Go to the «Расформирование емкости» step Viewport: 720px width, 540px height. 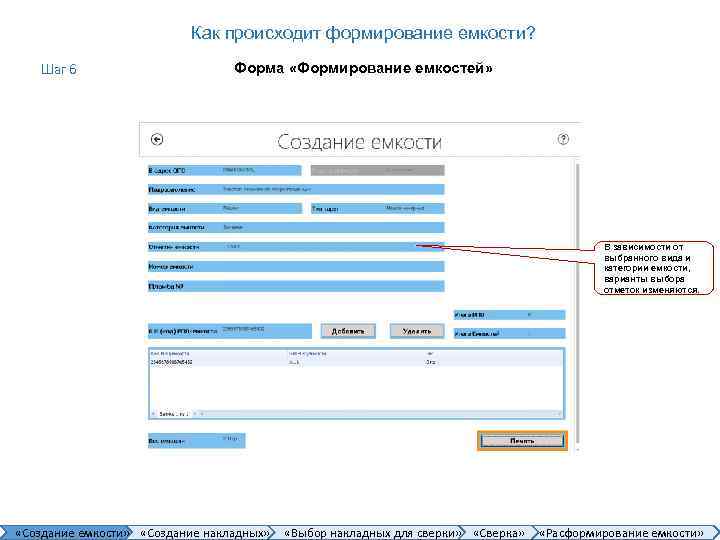click(x=622, y=533)
